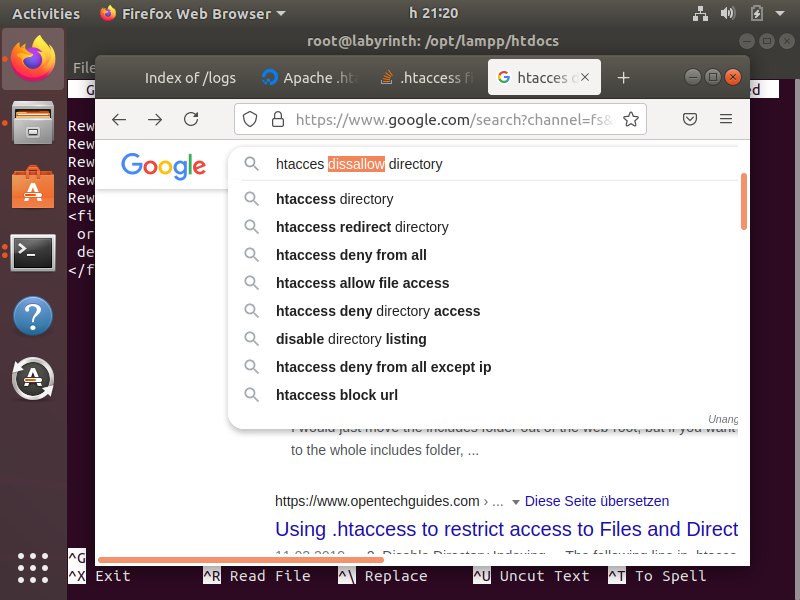Image resolution: width=800 pixels, height=600 pixels.
Task: Choose suggestion 'disable directory listing'
Action: [351, 339]
